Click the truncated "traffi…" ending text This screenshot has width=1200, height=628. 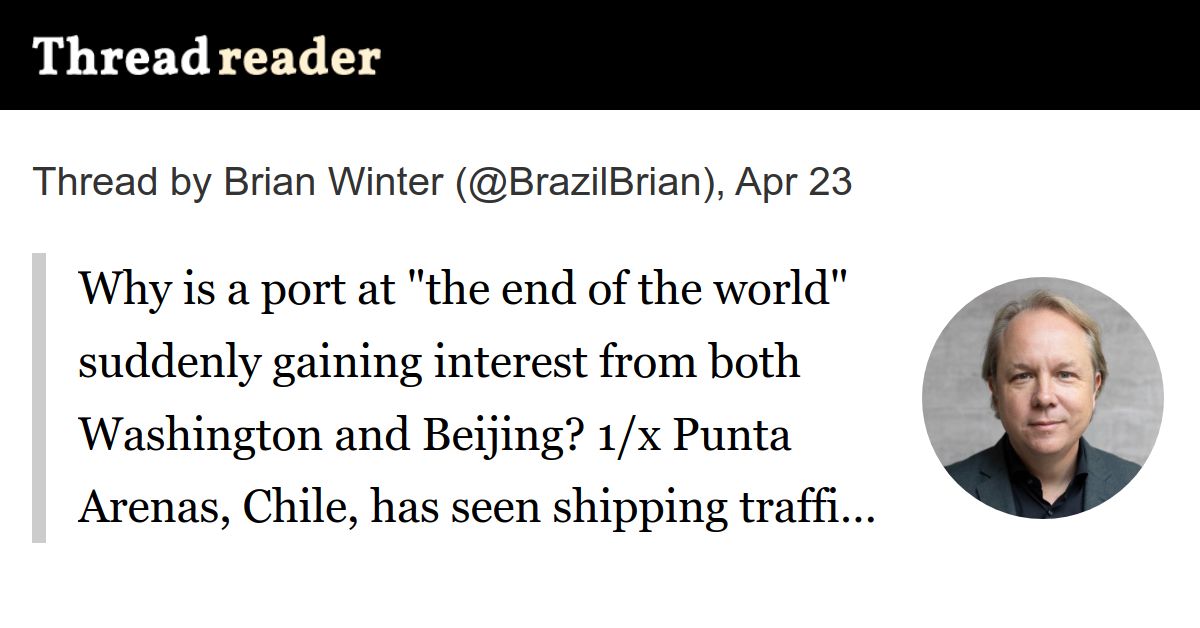pos(811,509)
